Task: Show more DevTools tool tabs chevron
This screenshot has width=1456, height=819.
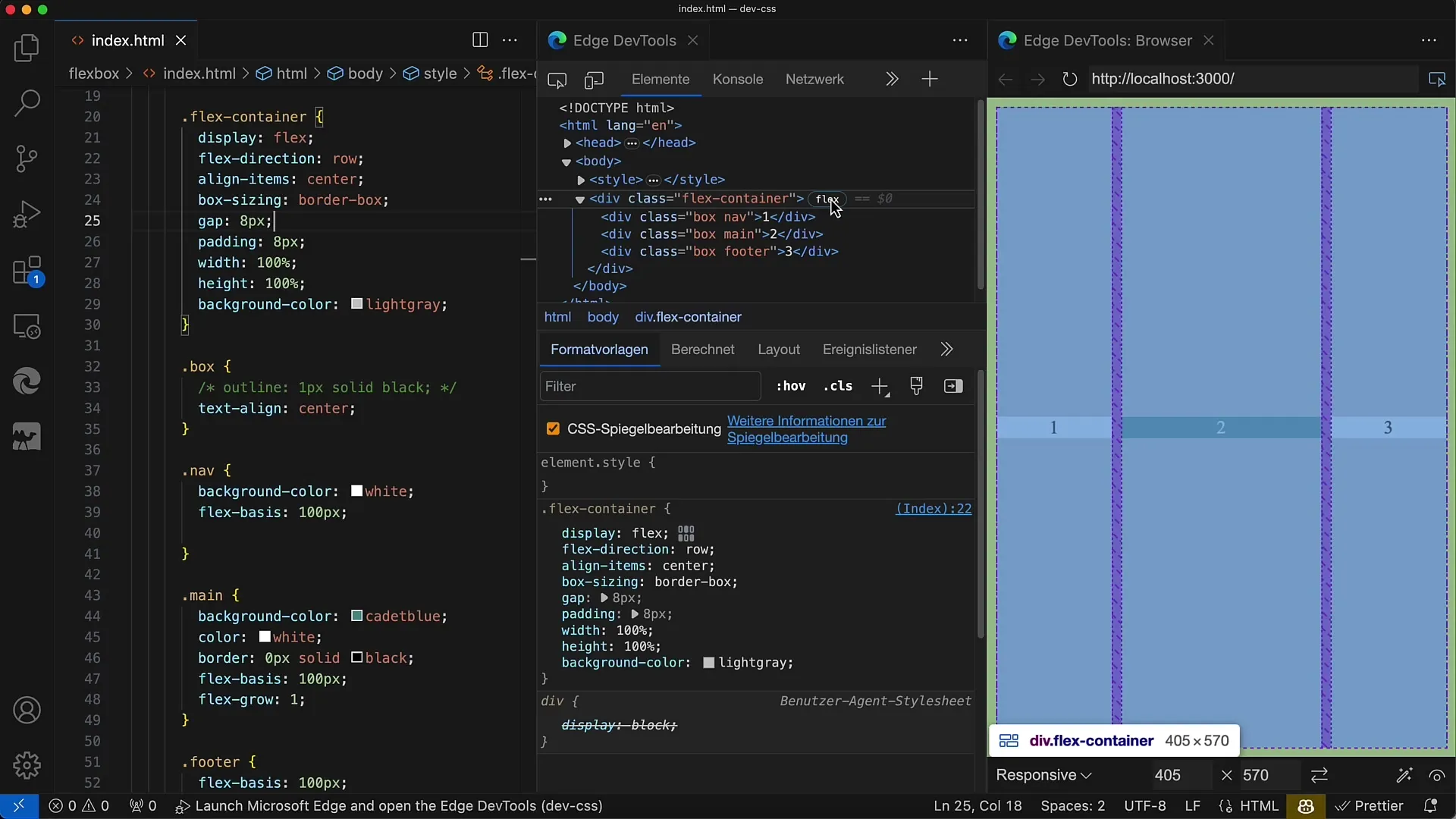Action: click(x=892, y=79)
